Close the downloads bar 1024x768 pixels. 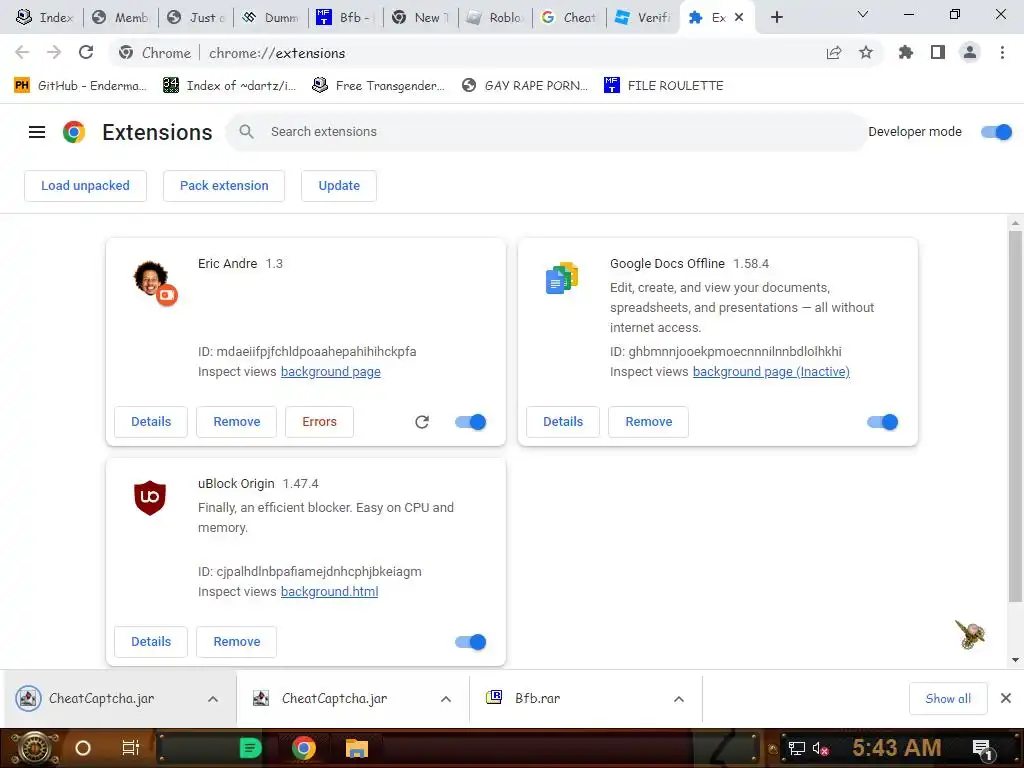click(1006, 698)
